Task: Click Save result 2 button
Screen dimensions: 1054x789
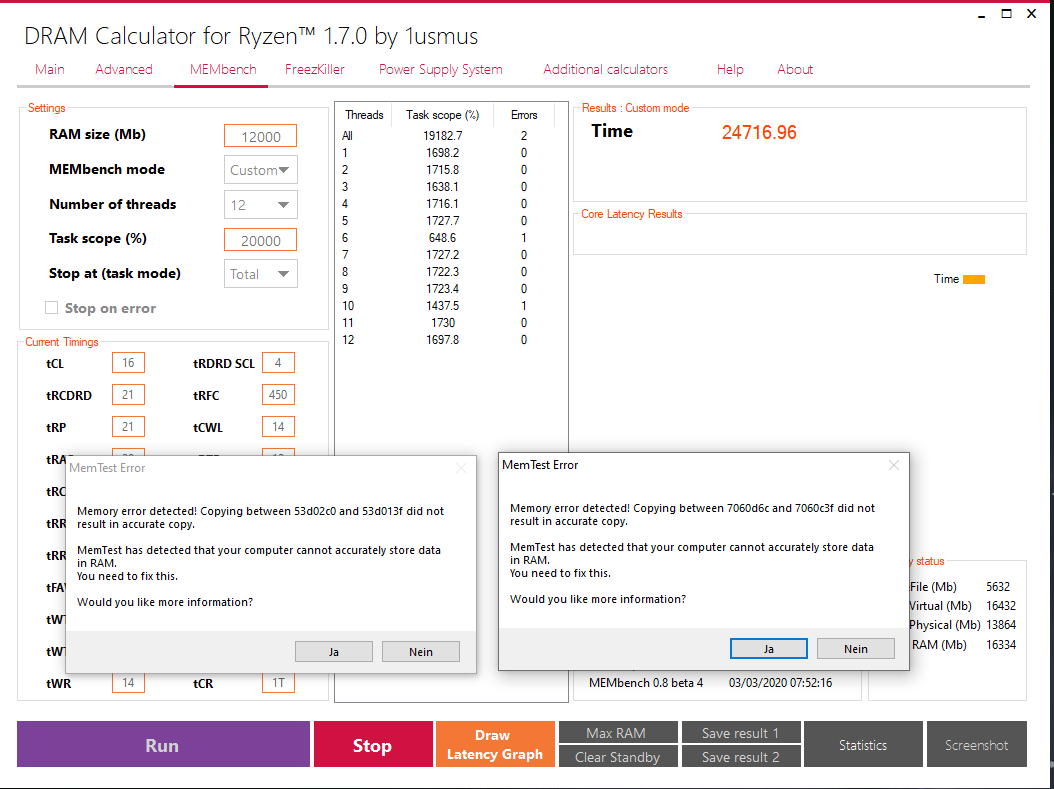Action: (x=741, y=757)
